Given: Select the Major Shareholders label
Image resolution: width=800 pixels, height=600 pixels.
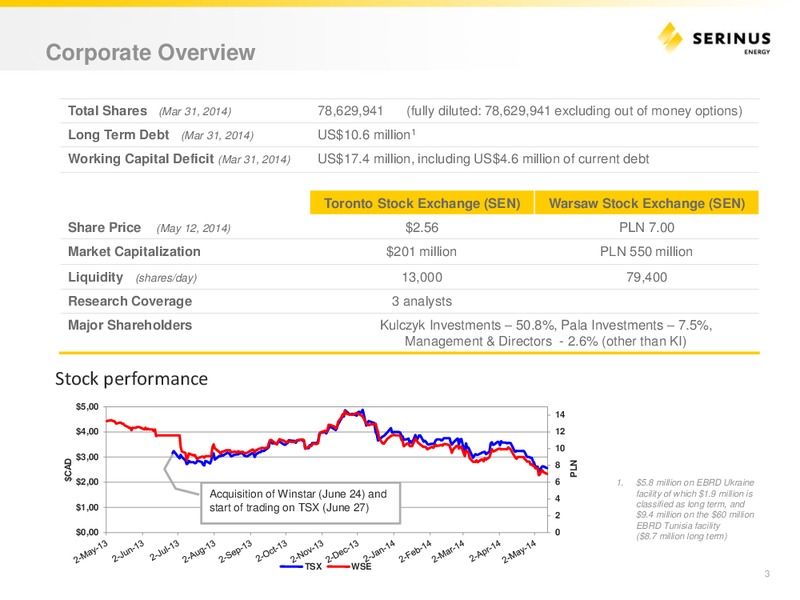Looking at the screenshot, I should (130, 325).
